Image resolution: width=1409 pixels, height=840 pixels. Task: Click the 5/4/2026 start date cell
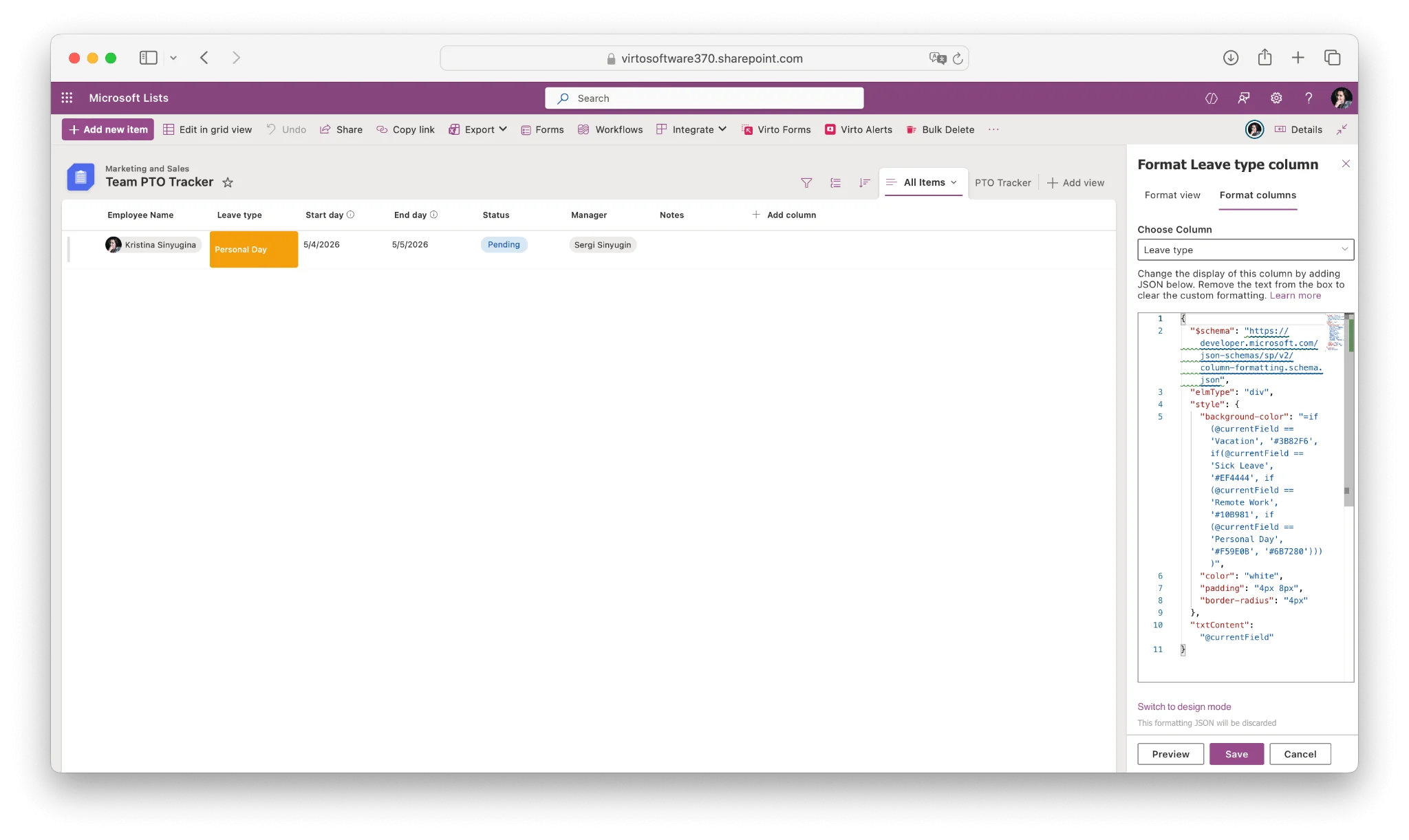[321, 244]
